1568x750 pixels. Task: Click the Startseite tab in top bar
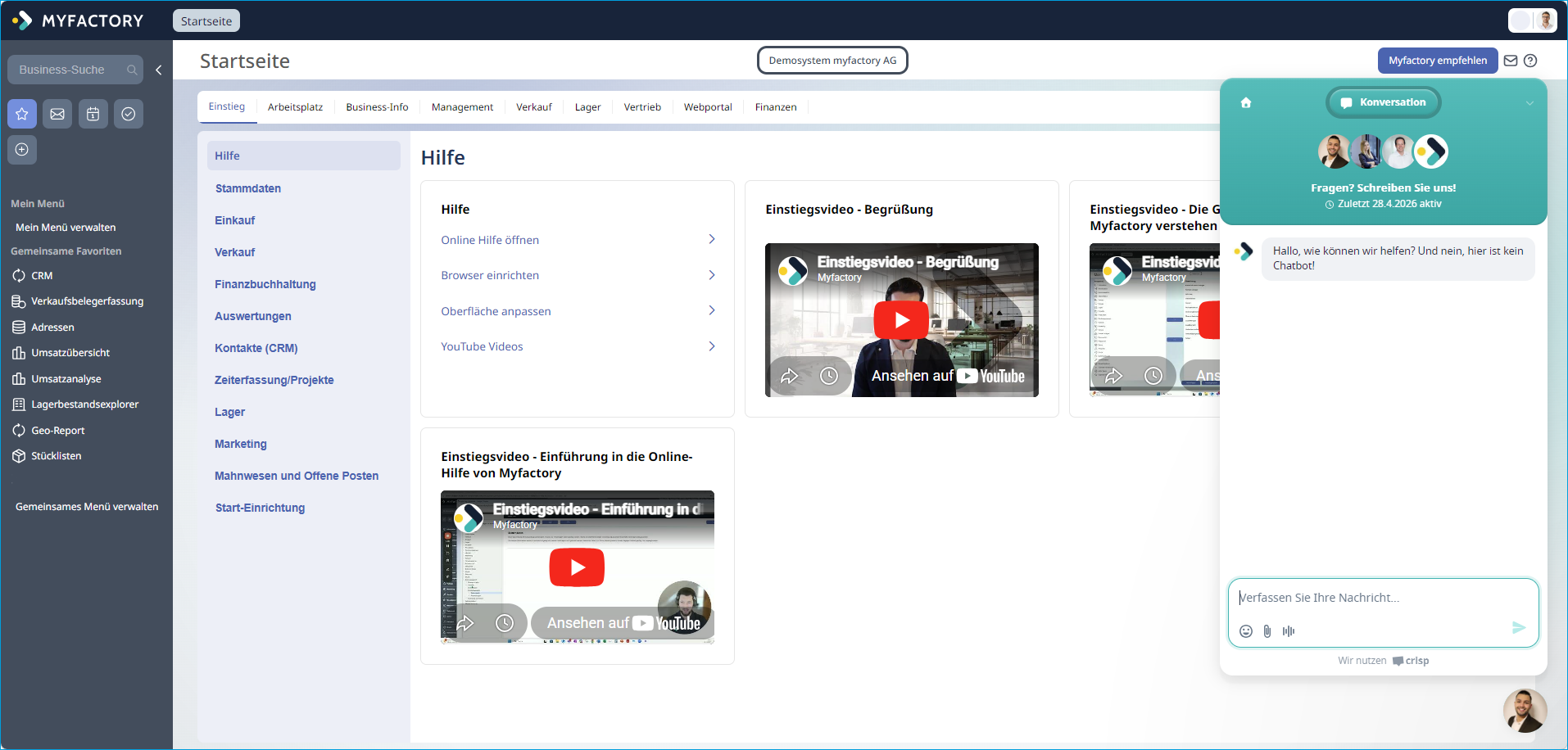coord(206,21)
